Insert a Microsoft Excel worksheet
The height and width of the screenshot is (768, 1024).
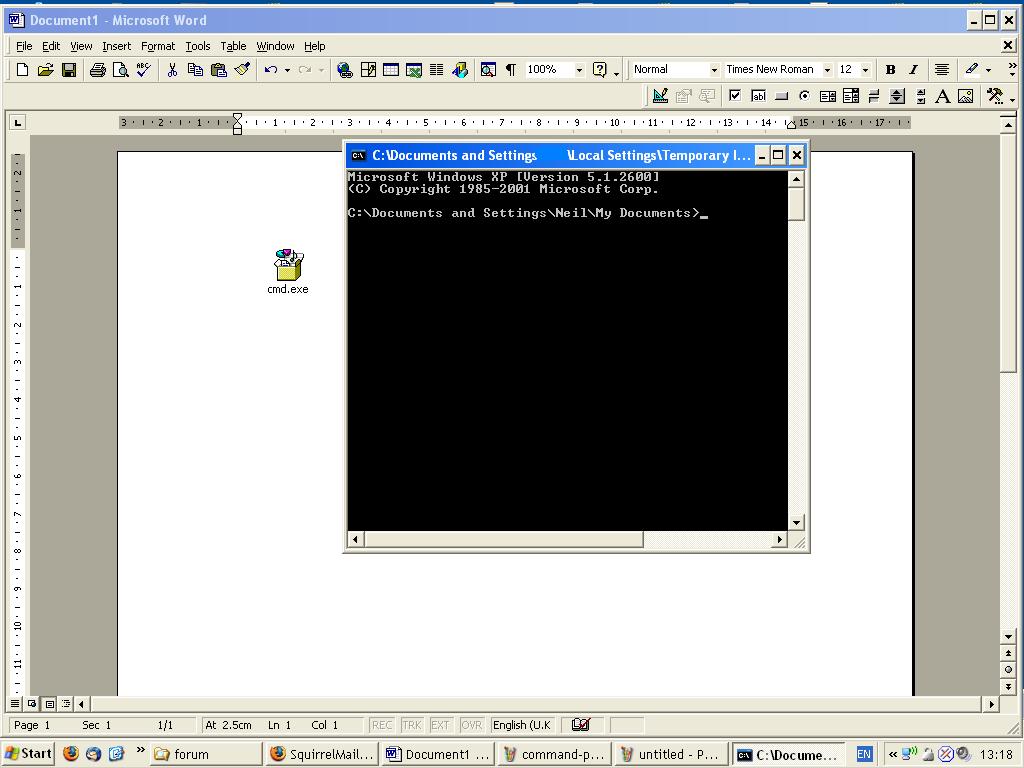click(414, 69)
